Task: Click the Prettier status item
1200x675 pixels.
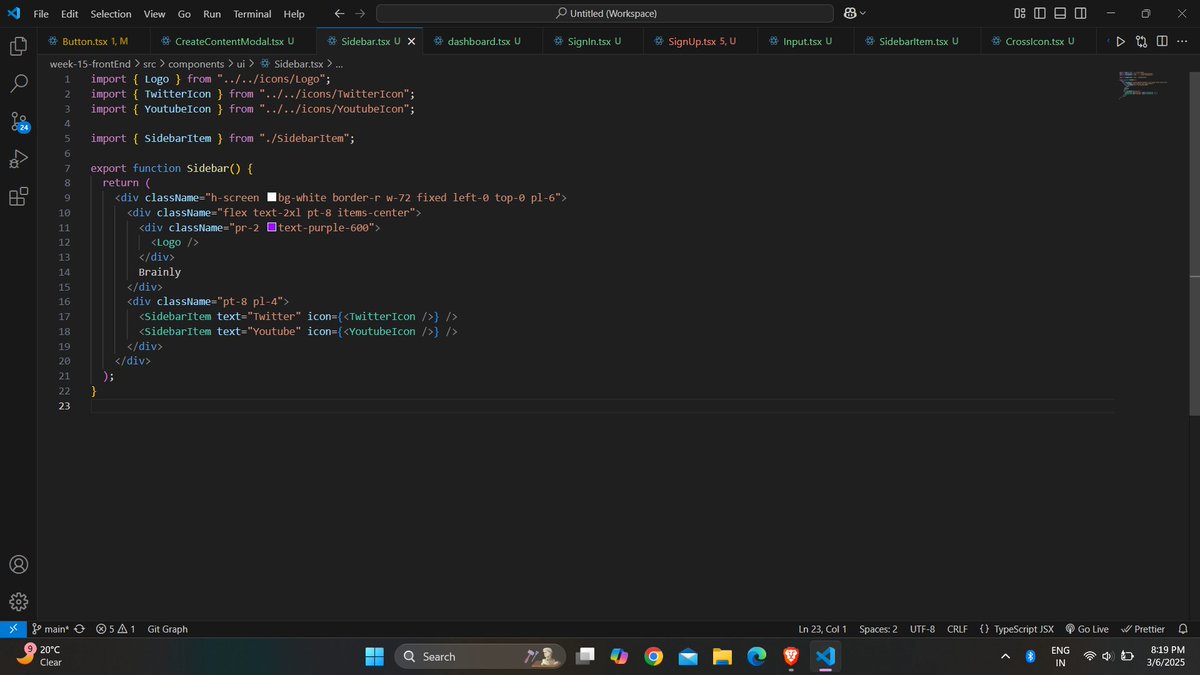Action: [1143, 629]
